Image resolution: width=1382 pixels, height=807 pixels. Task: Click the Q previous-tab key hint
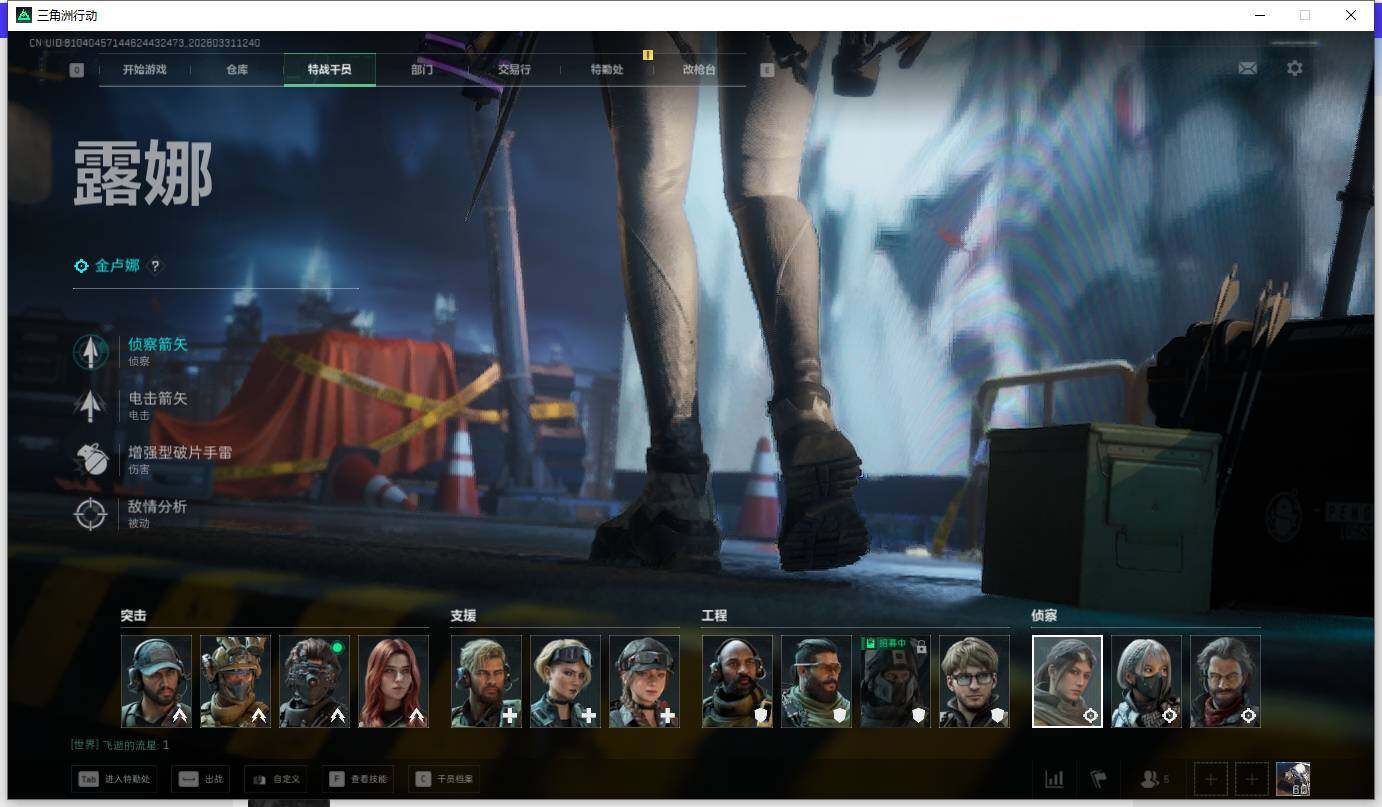[77, 70]
